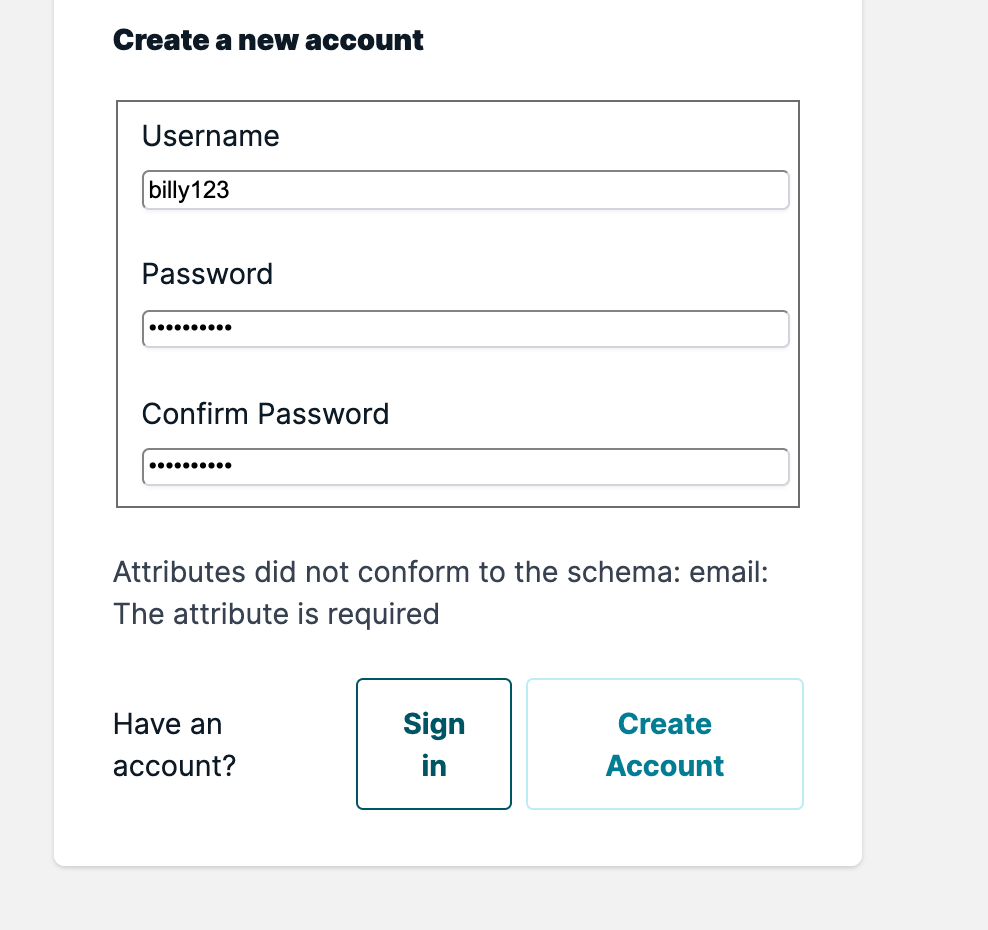Place cursor after billy123 text

[232, 189]
